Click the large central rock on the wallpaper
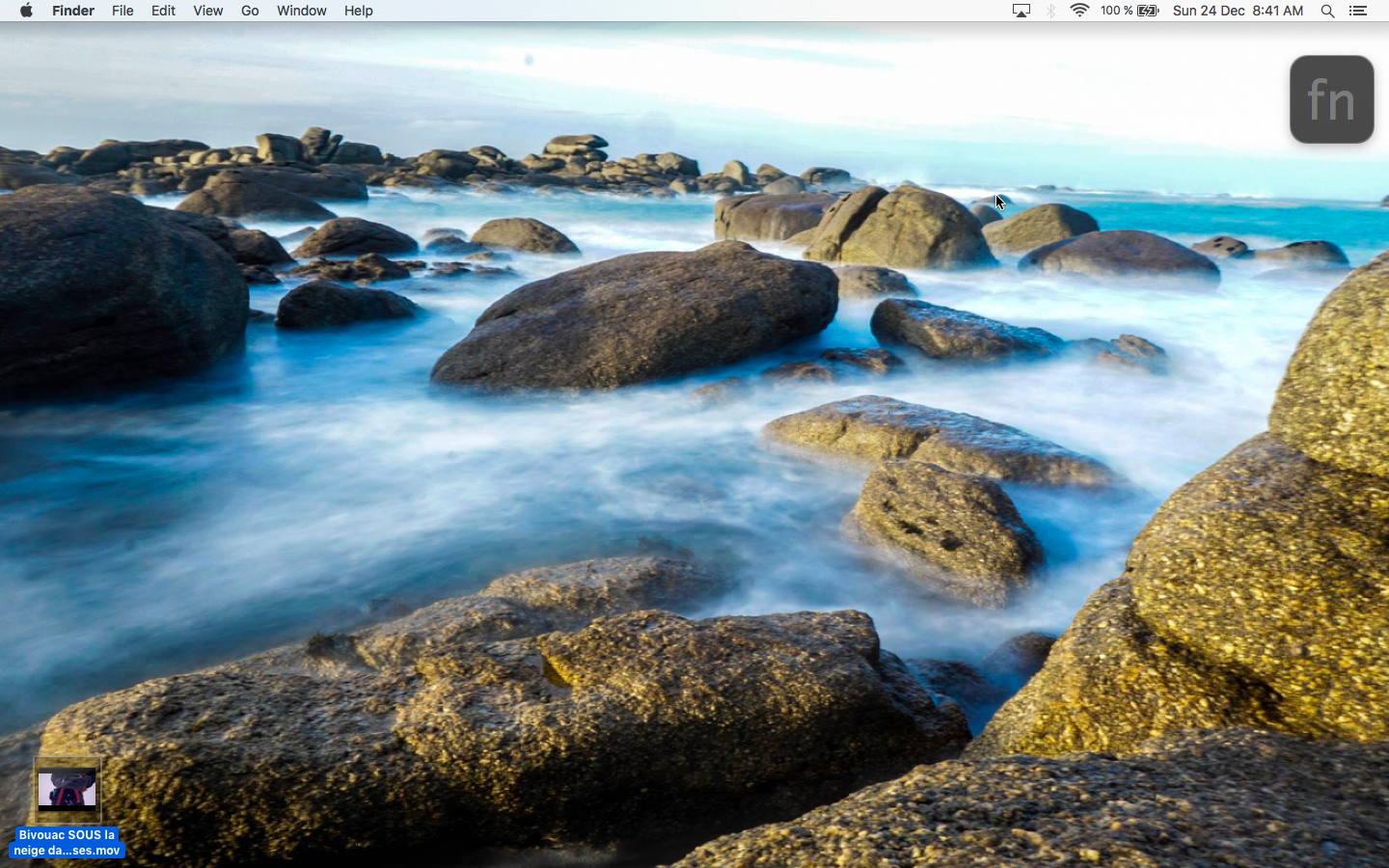Viewport: 1389px width, 868px height. tap(637, 318)
